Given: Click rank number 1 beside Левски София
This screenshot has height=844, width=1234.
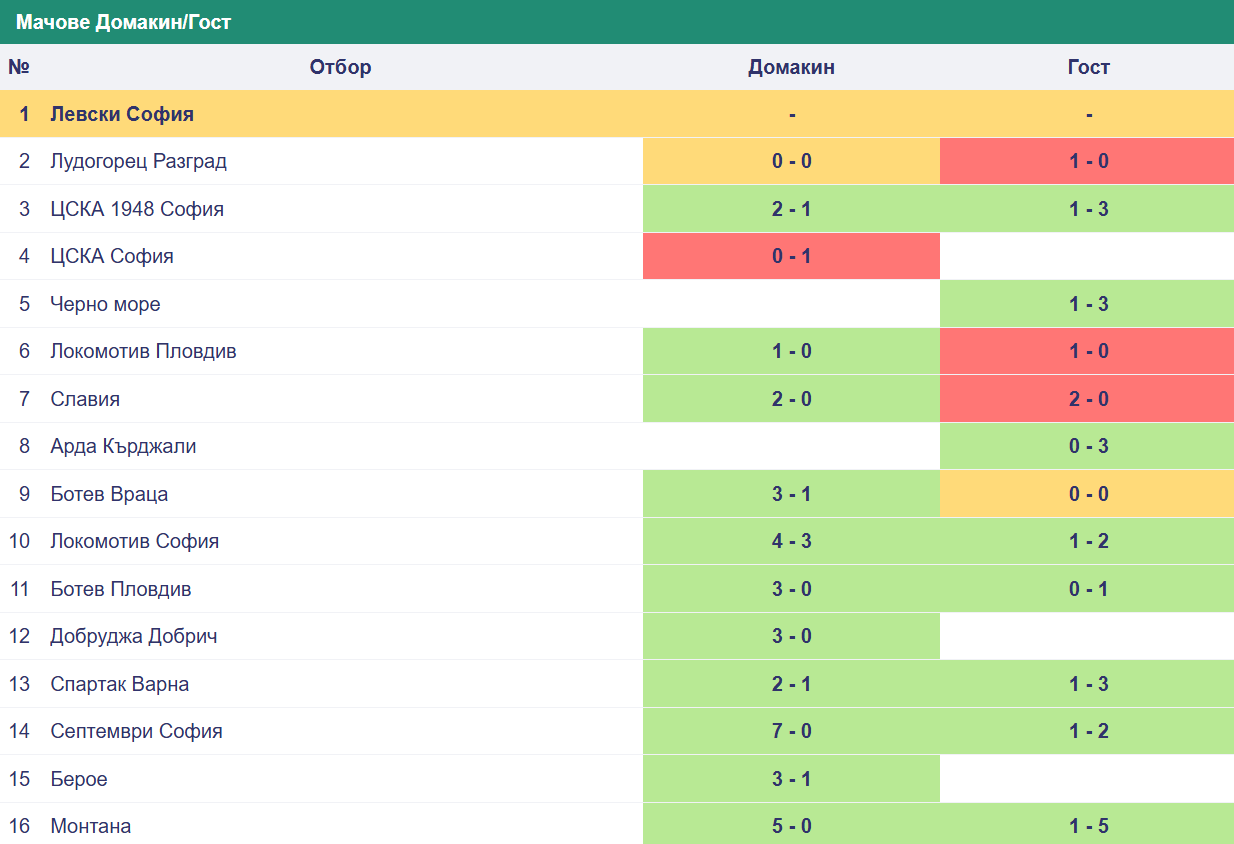Looking at the screenshot, I should coord(24,114).
